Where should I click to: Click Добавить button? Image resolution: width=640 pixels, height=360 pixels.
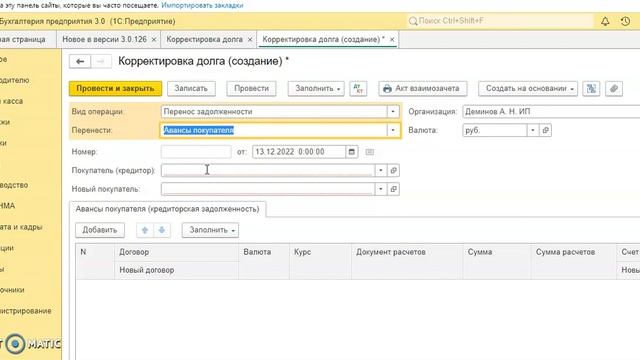click(100, 230)
